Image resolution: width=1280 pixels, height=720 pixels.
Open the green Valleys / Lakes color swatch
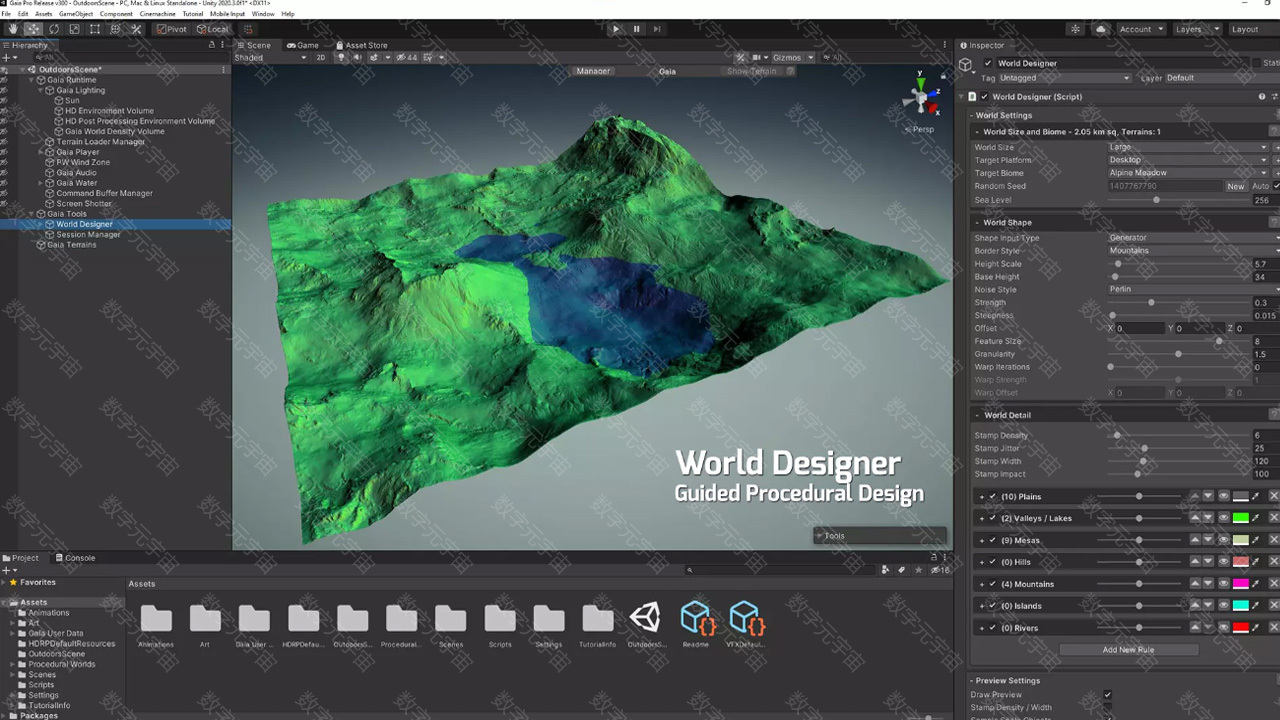(x=1241, y=518)
